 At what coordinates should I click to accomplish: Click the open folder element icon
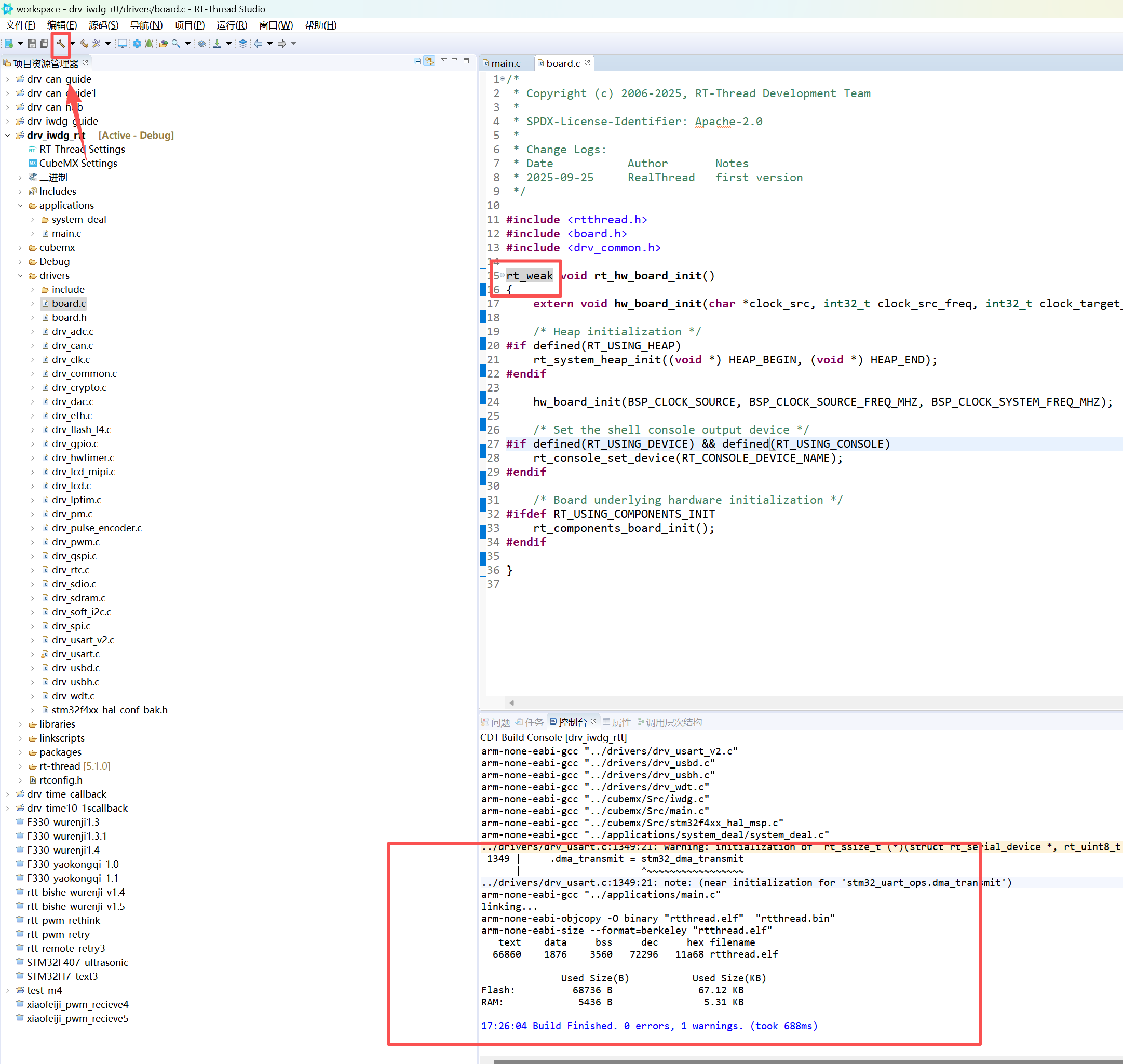[164, 44]
